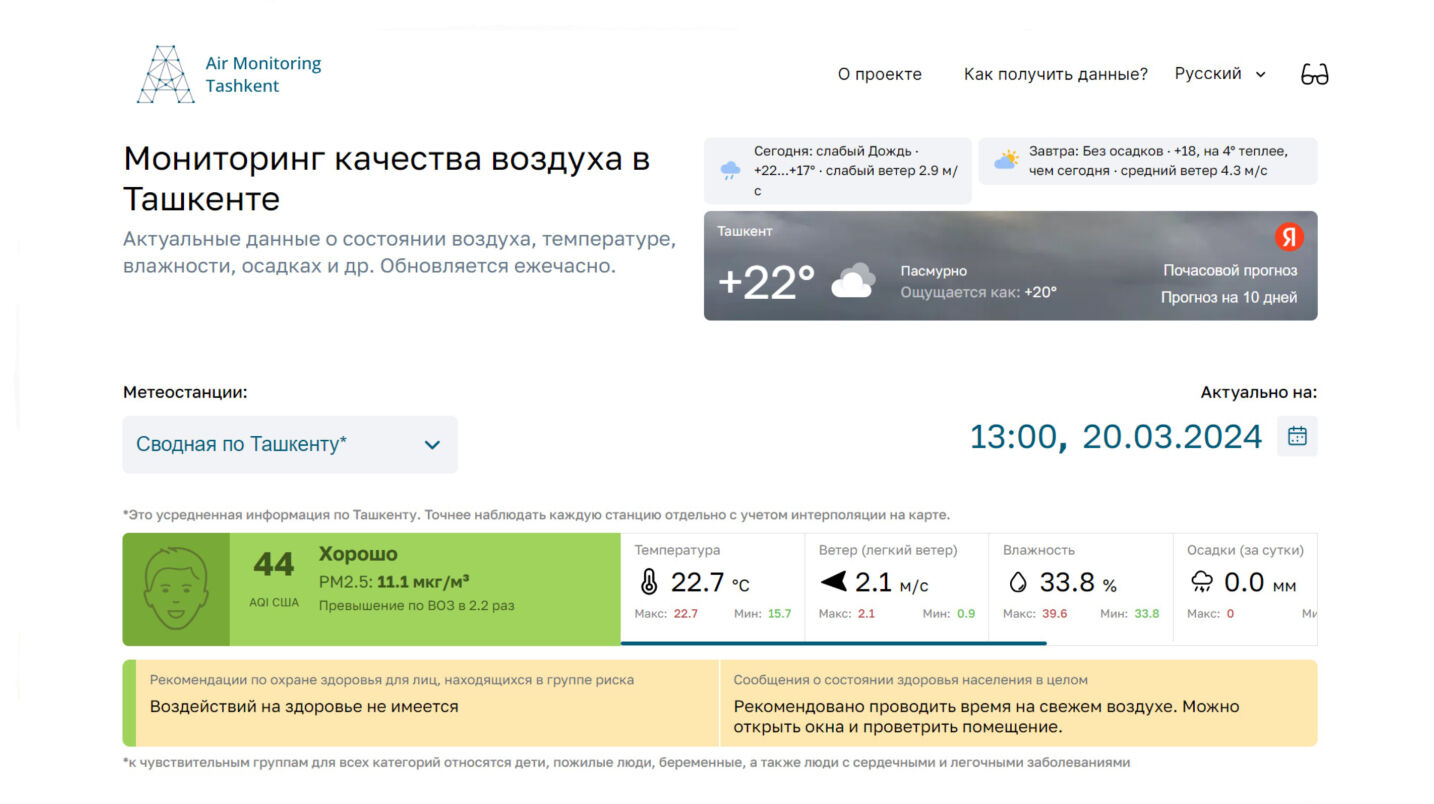Click the date value 13:00, 20.03.2024
1434x804 pixels.
point(1116,437)
